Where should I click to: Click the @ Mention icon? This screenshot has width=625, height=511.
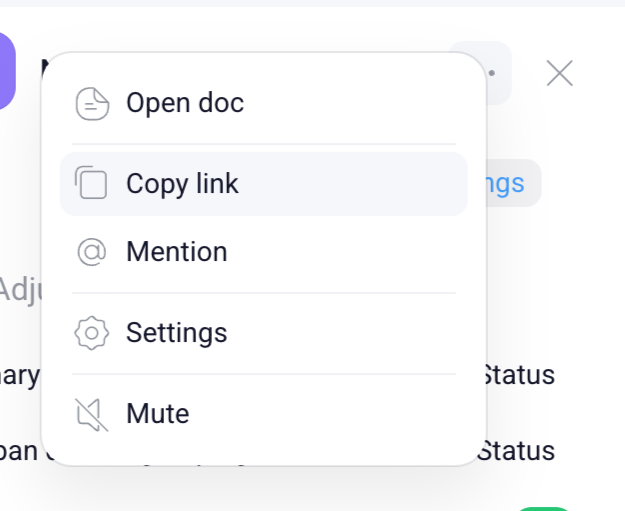click(92, 252)
